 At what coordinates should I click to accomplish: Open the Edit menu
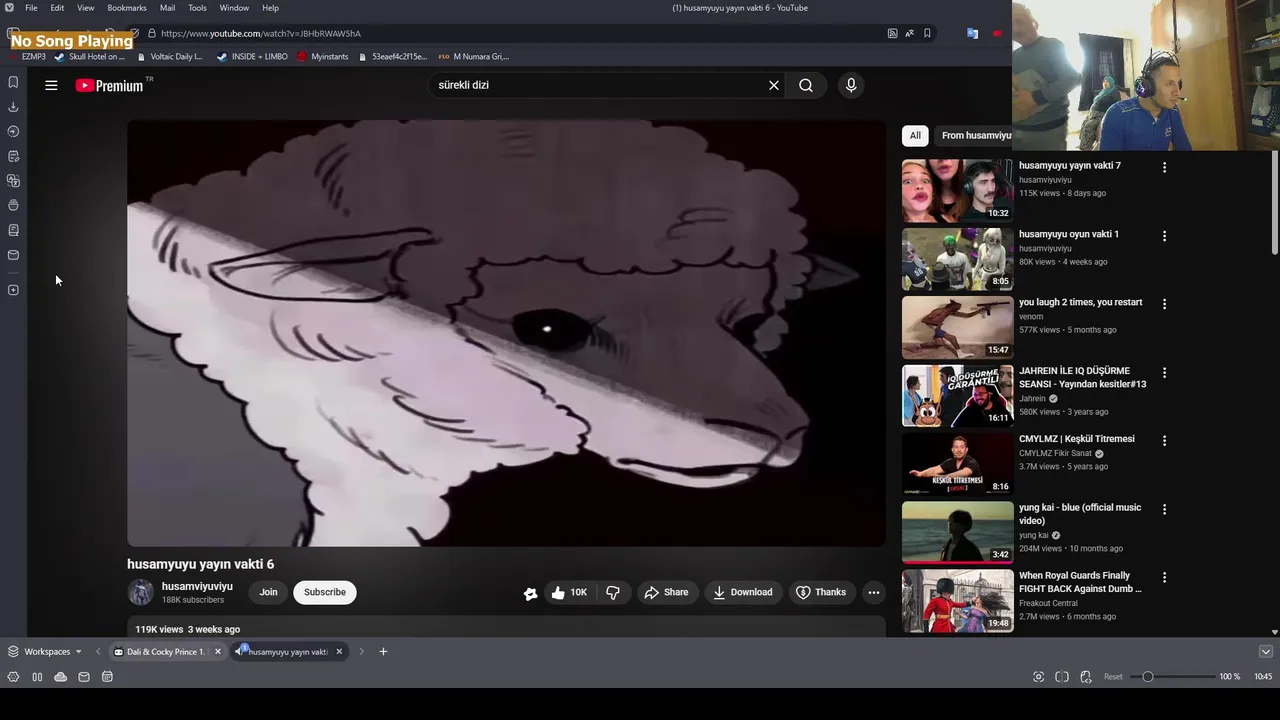pyautogui.click(x=57, y=8)
